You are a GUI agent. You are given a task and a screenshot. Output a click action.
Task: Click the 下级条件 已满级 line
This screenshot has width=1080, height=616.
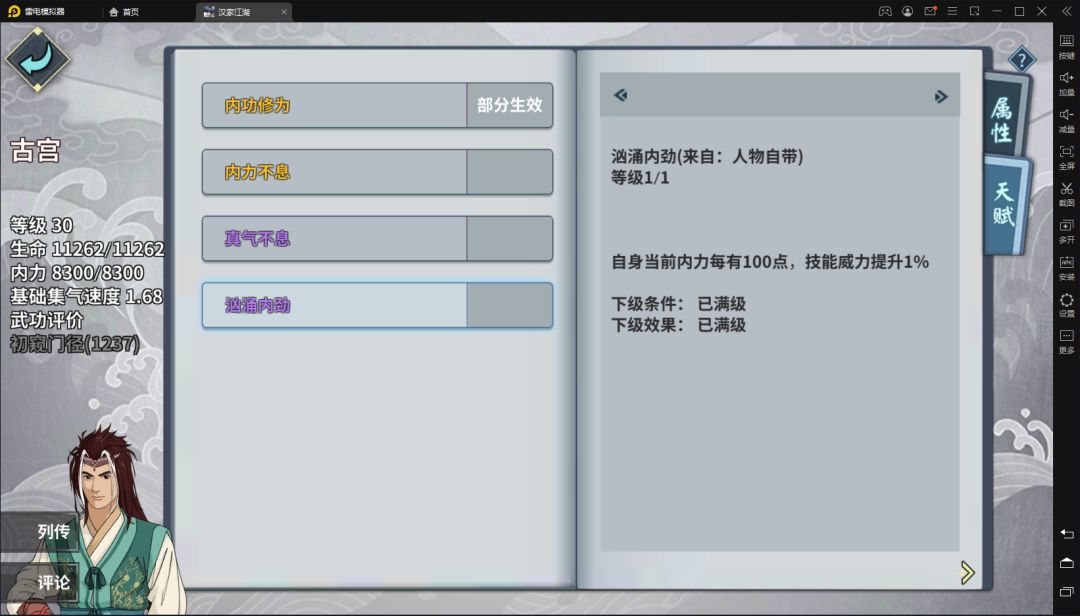[678, 304]
